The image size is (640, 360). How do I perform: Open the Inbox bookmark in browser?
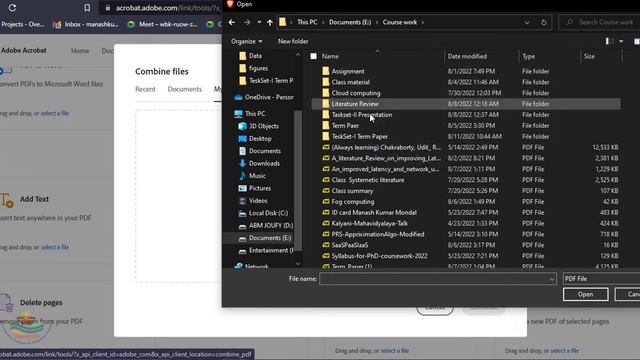click(x=86, y=24)
